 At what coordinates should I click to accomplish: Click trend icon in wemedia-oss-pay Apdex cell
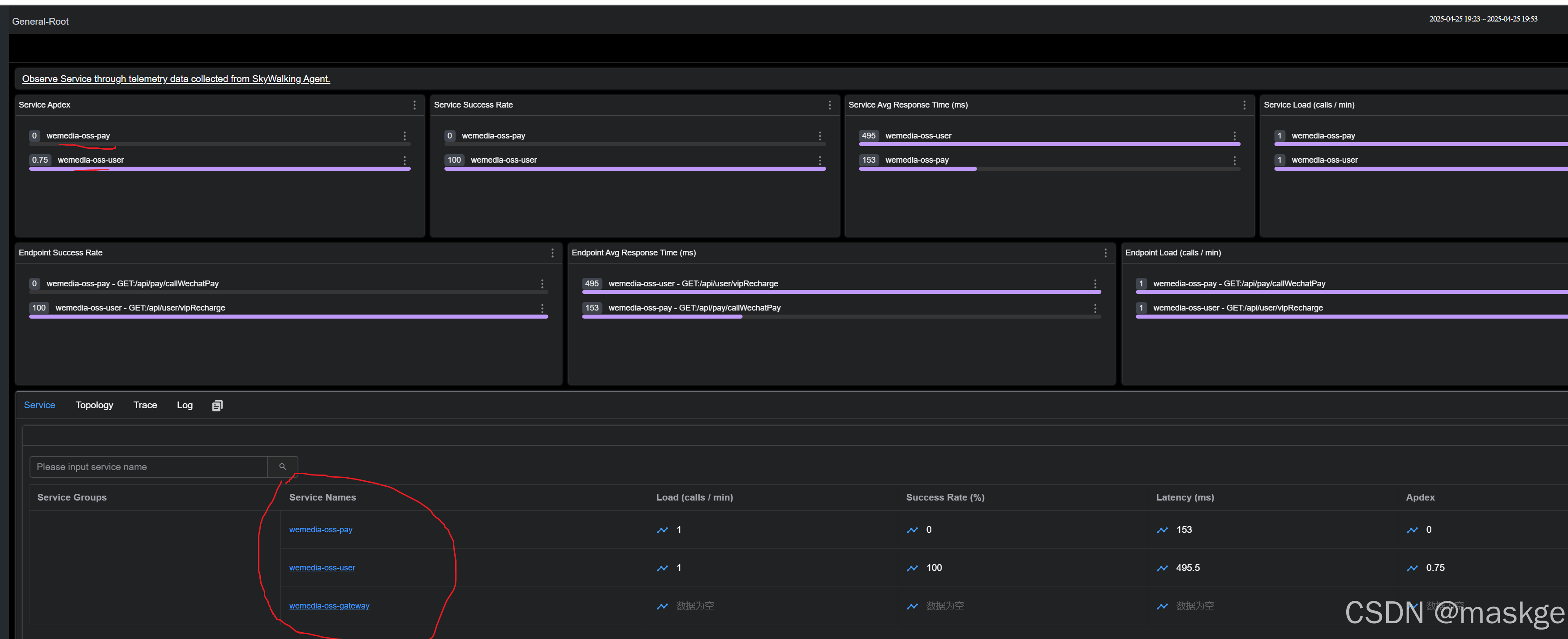pos(1412,530)
